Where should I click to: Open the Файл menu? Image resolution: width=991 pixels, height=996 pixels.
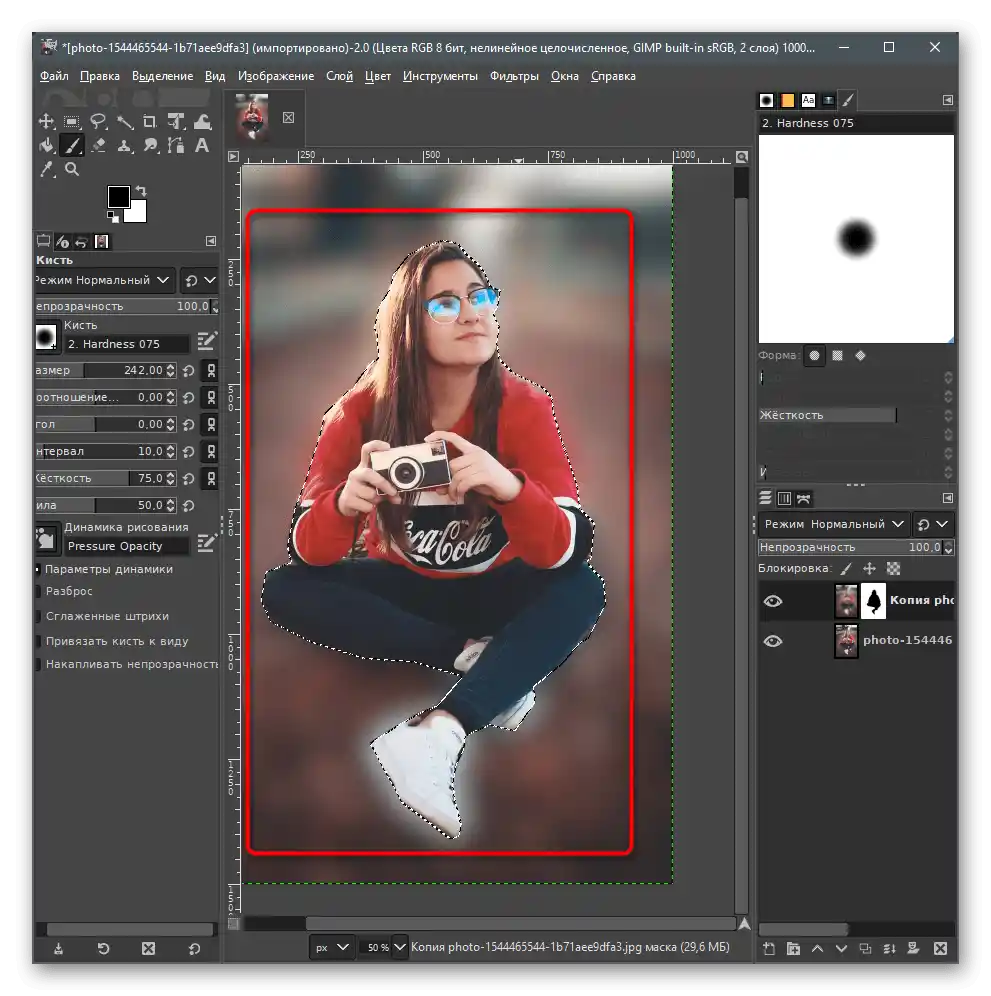(x=54, y=76)
